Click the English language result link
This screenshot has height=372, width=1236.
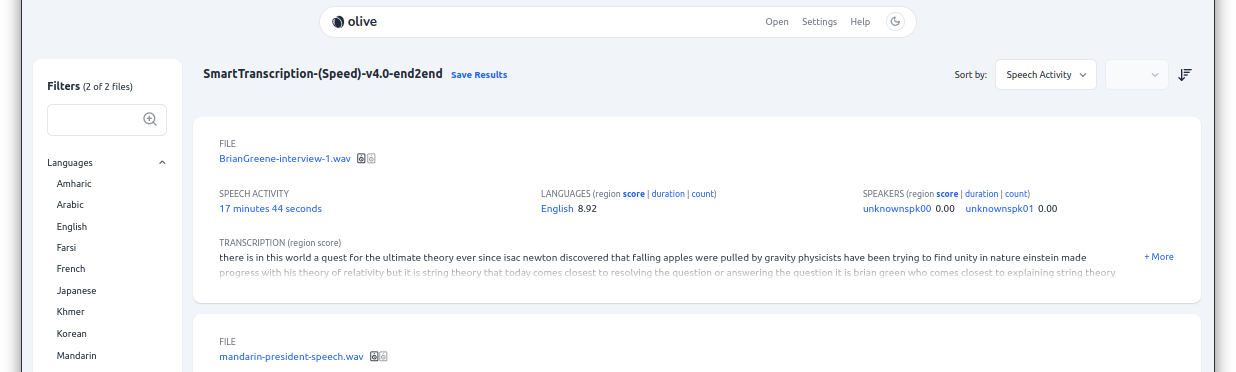[x=557, y=209]
